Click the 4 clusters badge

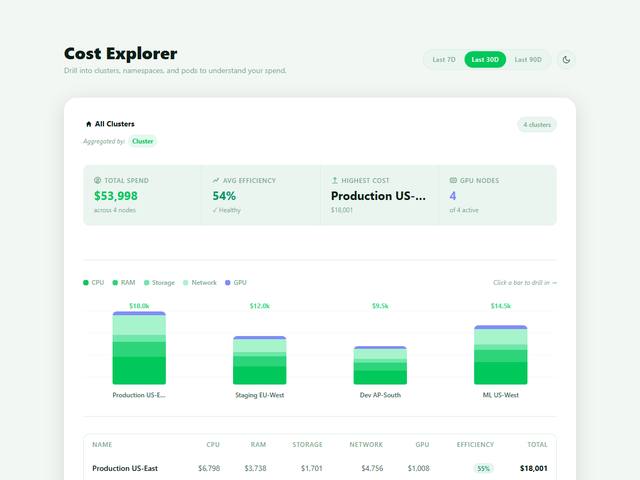coord(537,125)
